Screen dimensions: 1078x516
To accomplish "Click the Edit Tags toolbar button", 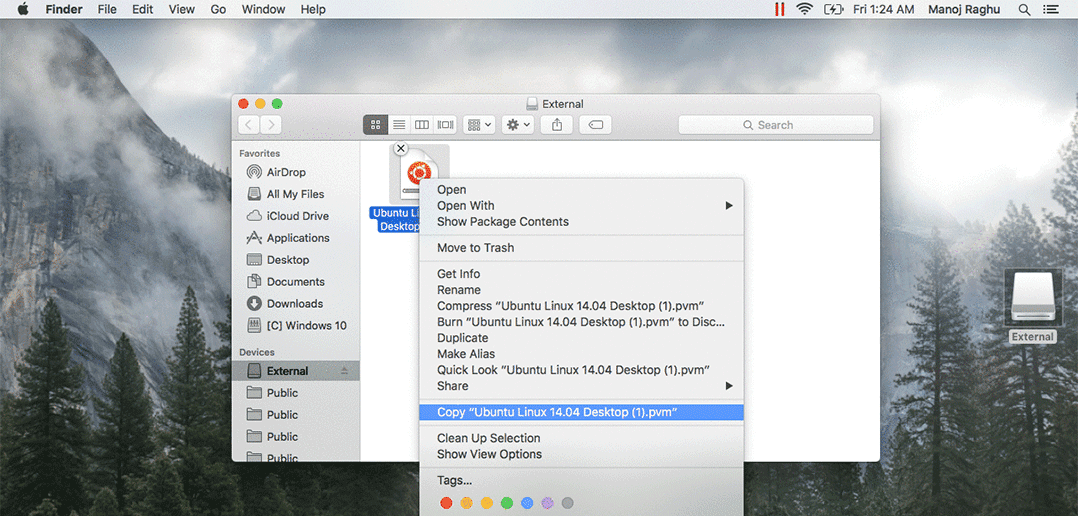I will pyautogui.click(x=595, y=124).
